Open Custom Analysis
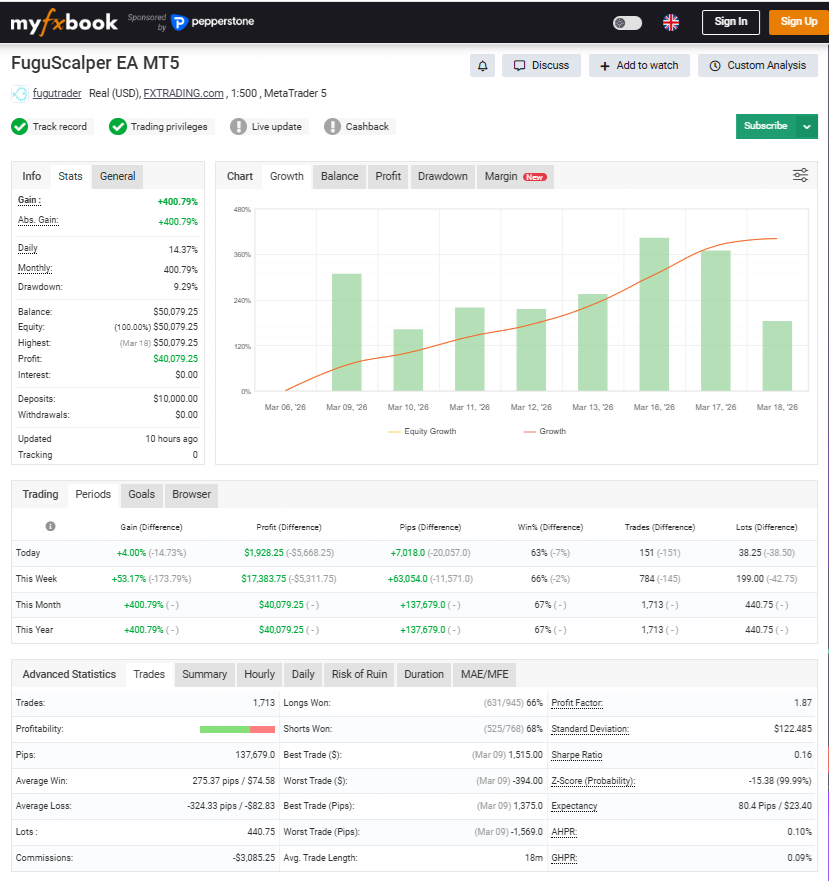This screenshot has width=829, height=881. (x=758, y=66)
